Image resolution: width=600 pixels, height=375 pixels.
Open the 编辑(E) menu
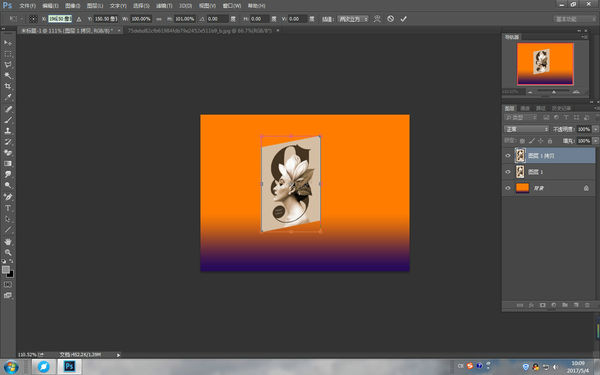tap(50, 6)
